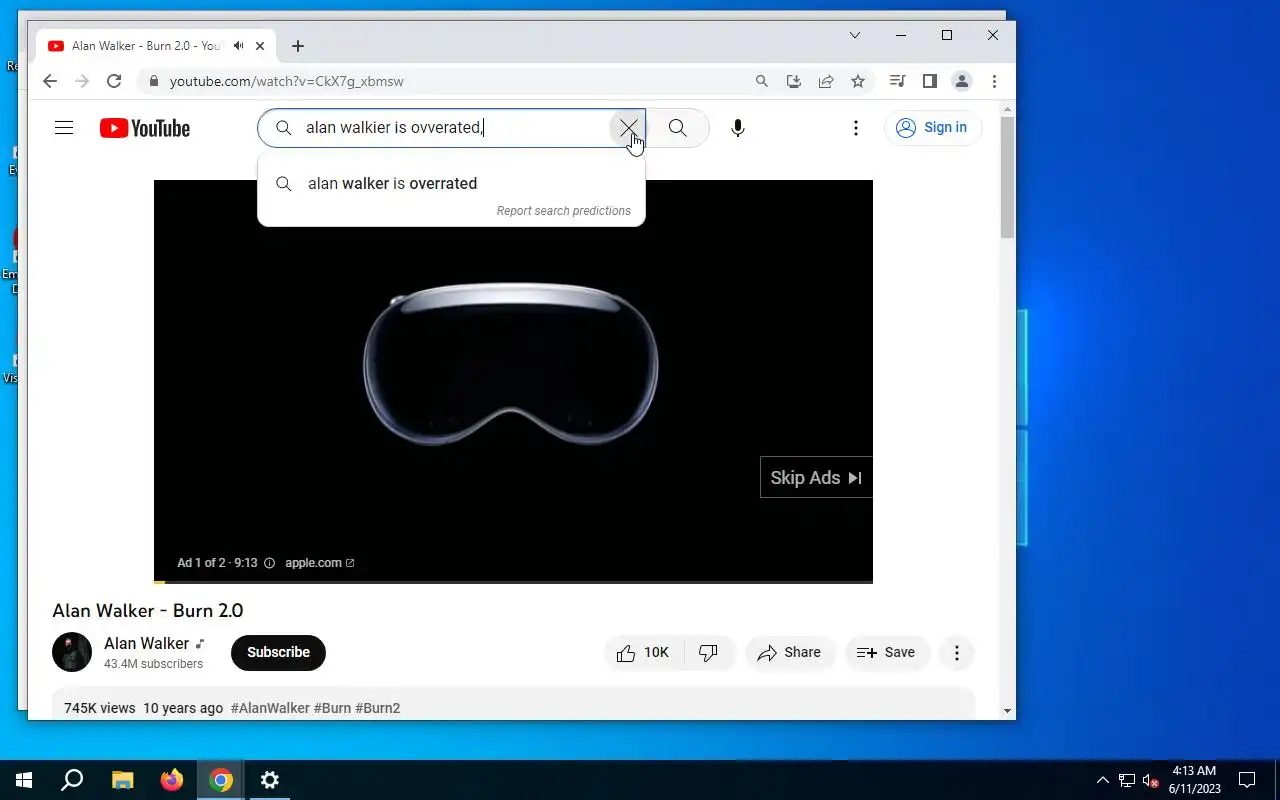Close the Alan Walker - Burn 2.0 tab
Screen dimensions: 1280x800
pyautogui.click(x=260, y=46)
